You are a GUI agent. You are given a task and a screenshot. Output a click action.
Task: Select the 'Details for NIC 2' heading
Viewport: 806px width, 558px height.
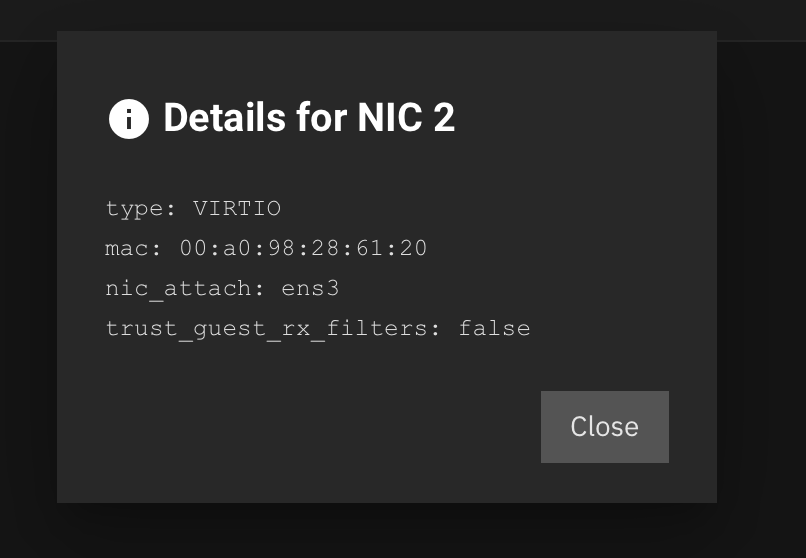[x=309, y=118]
